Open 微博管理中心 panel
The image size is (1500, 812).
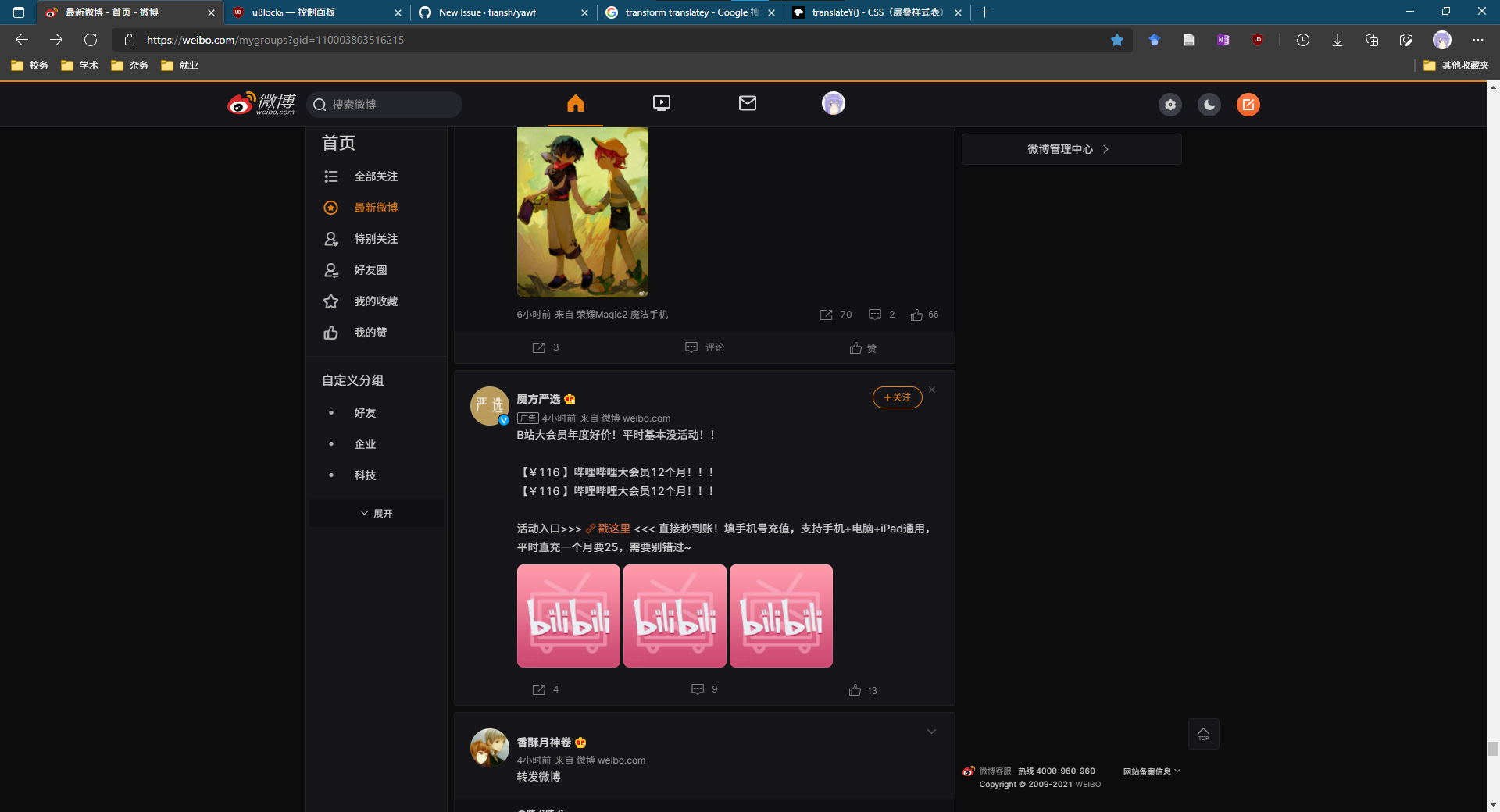click(x=1072, y=149)
